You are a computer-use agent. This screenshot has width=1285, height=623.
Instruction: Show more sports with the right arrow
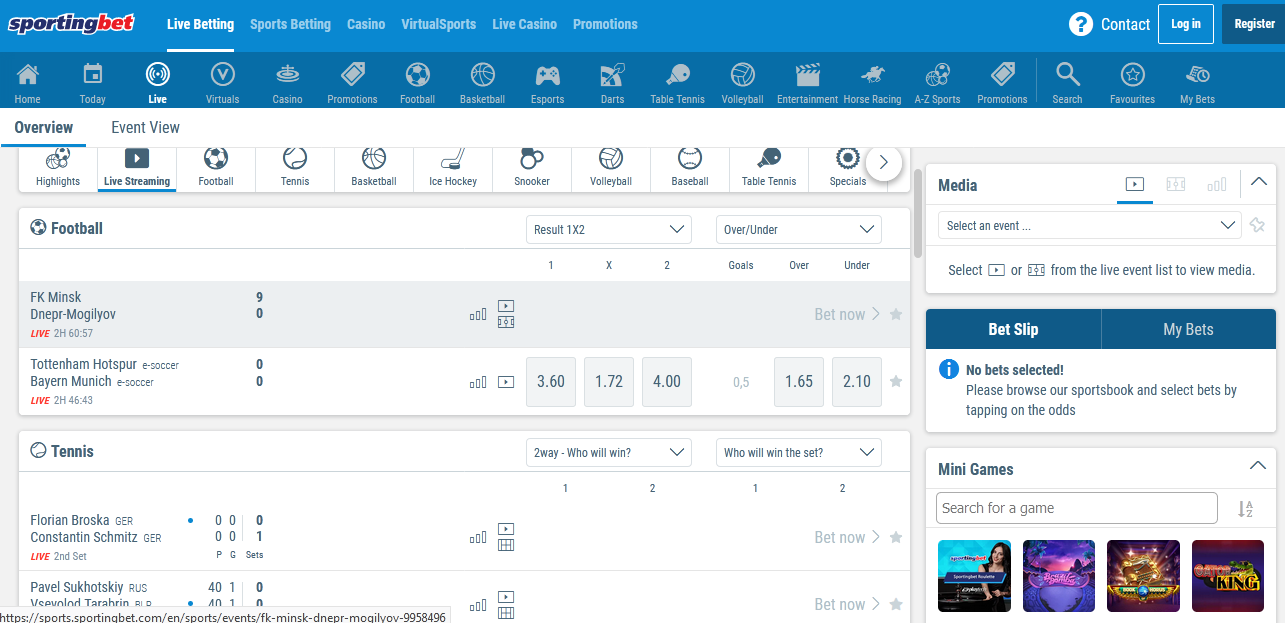pos(884,162)
